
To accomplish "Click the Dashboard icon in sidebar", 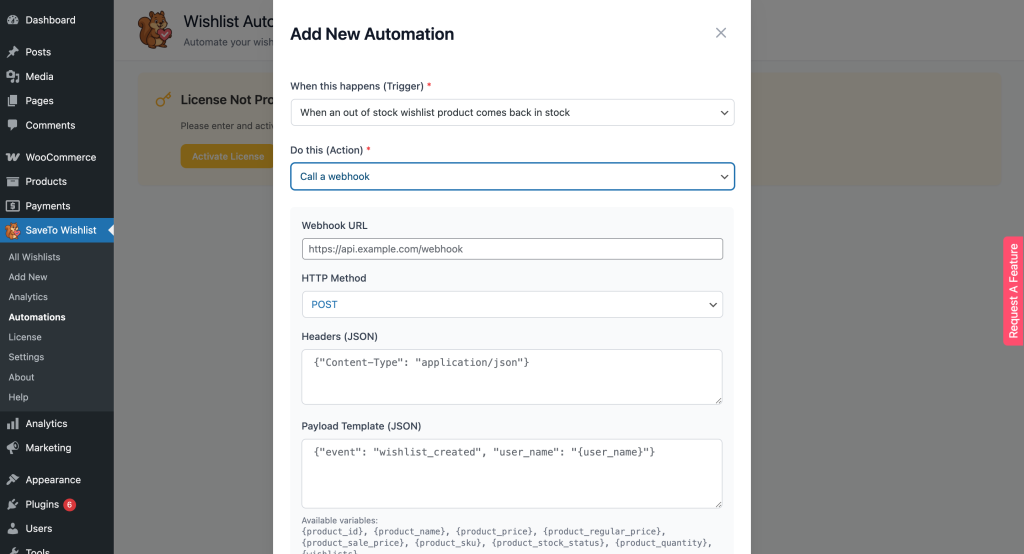I will (13, 20).
